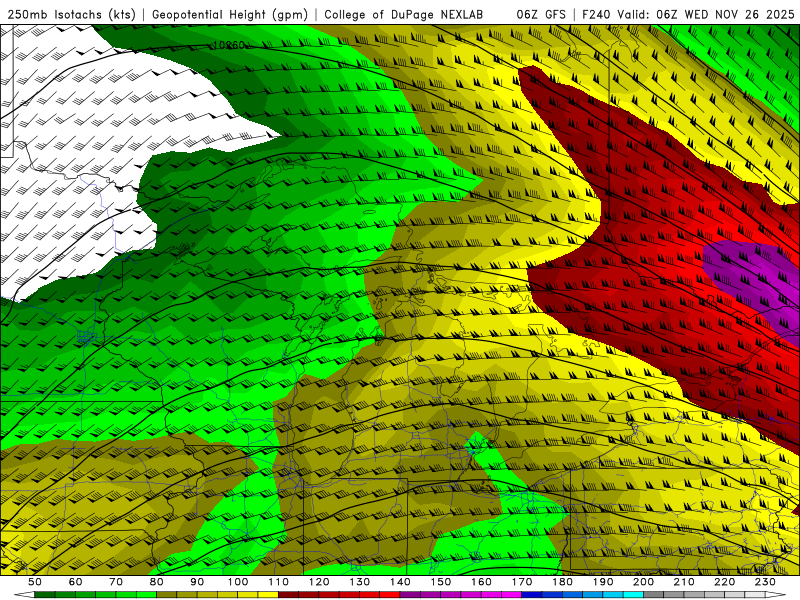Screen dimensions: 800x600
Task: Click the '250mb Isotachs (kts)' title text
Action: [x=71, y=14]
